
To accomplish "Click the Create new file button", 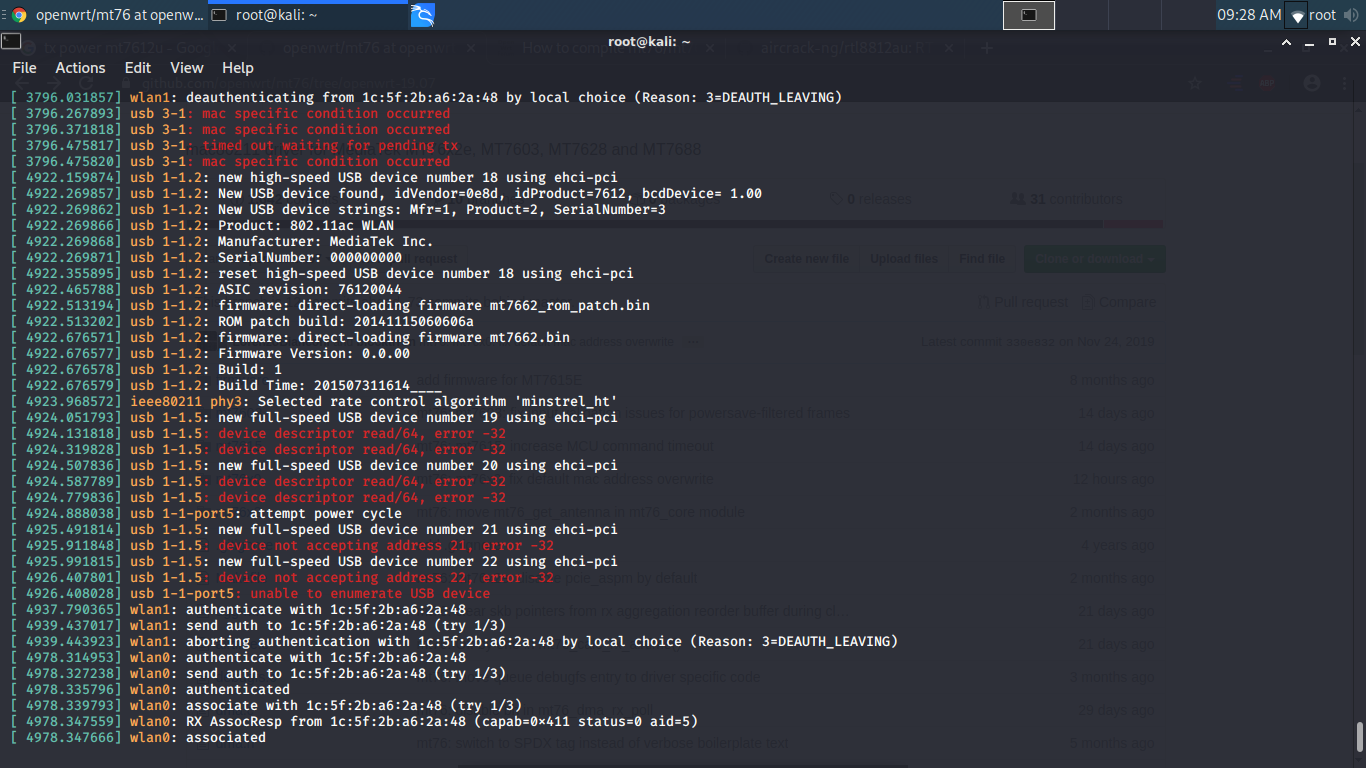I will (x=806, y=258).
